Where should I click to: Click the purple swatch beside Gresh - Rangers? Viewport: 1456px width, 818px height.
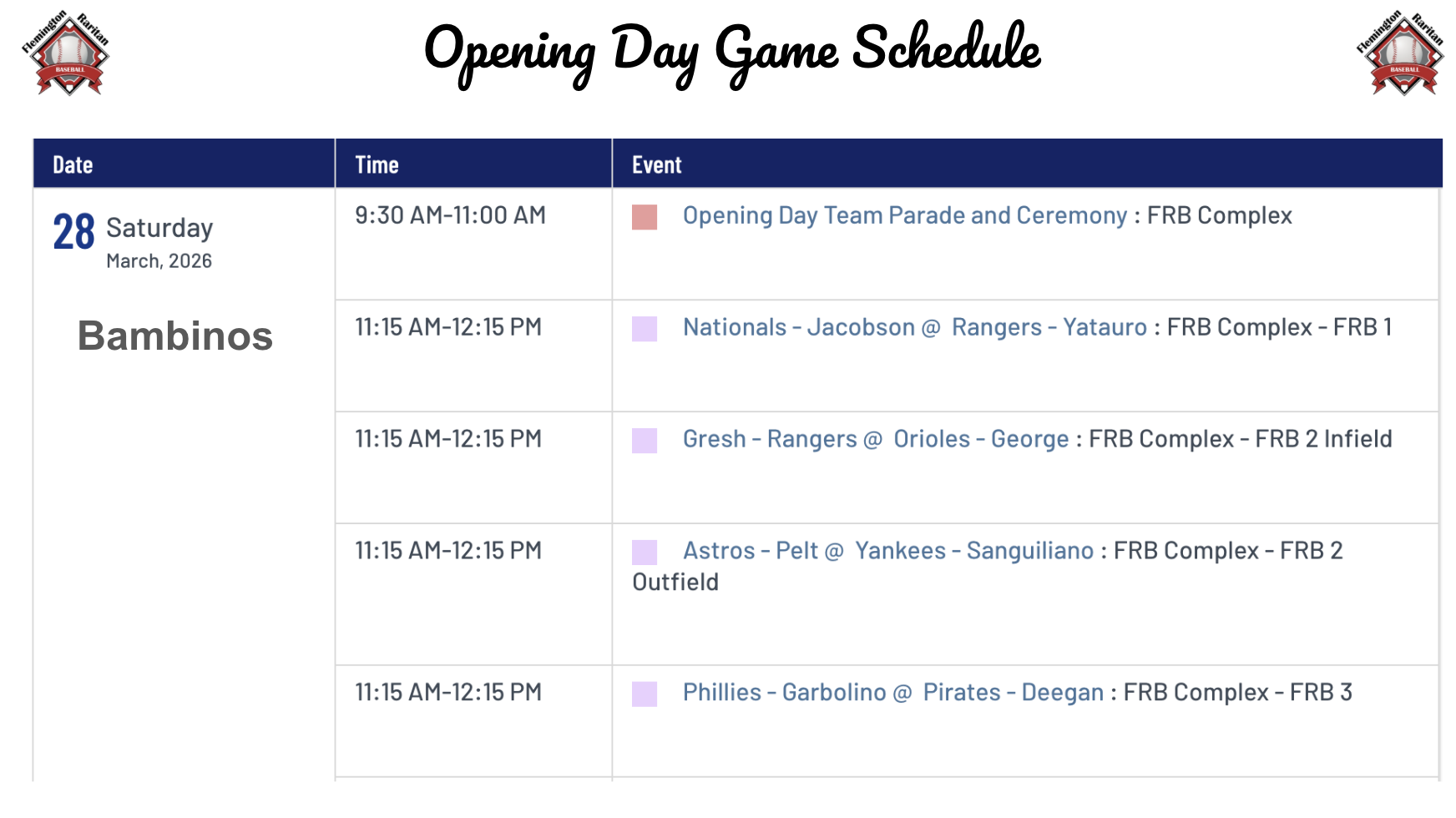[645, 441]
